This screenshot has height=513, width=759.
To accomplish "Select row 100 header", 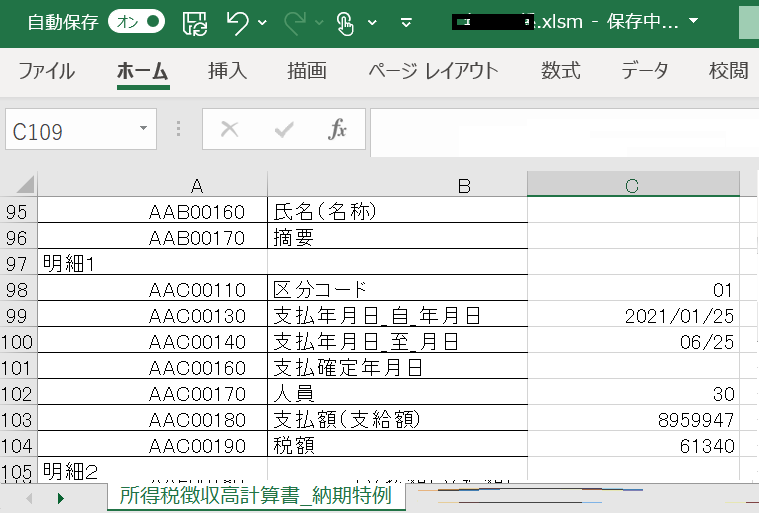I will coord(18,342).
